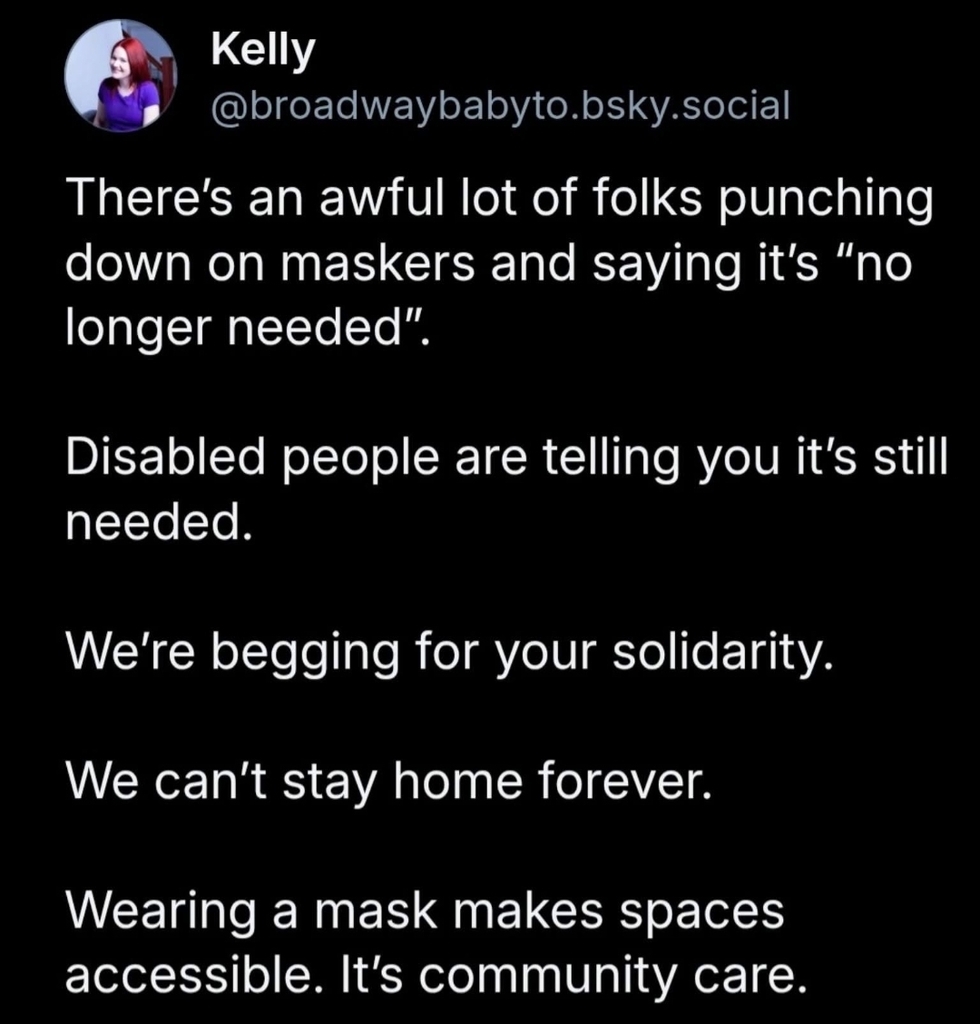This screenshot has height=1024, width=980.
Task: Open the display name Kelly
Action: [x=264, y=51]
